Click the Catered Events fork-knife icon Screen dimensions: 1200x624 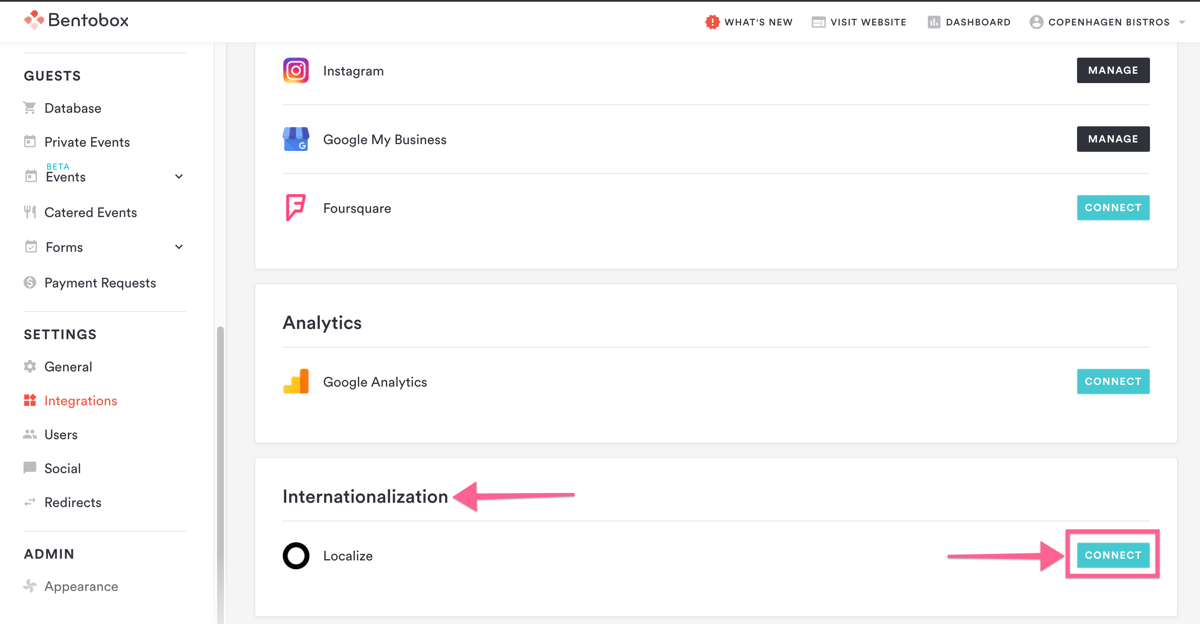click(30, 212)
